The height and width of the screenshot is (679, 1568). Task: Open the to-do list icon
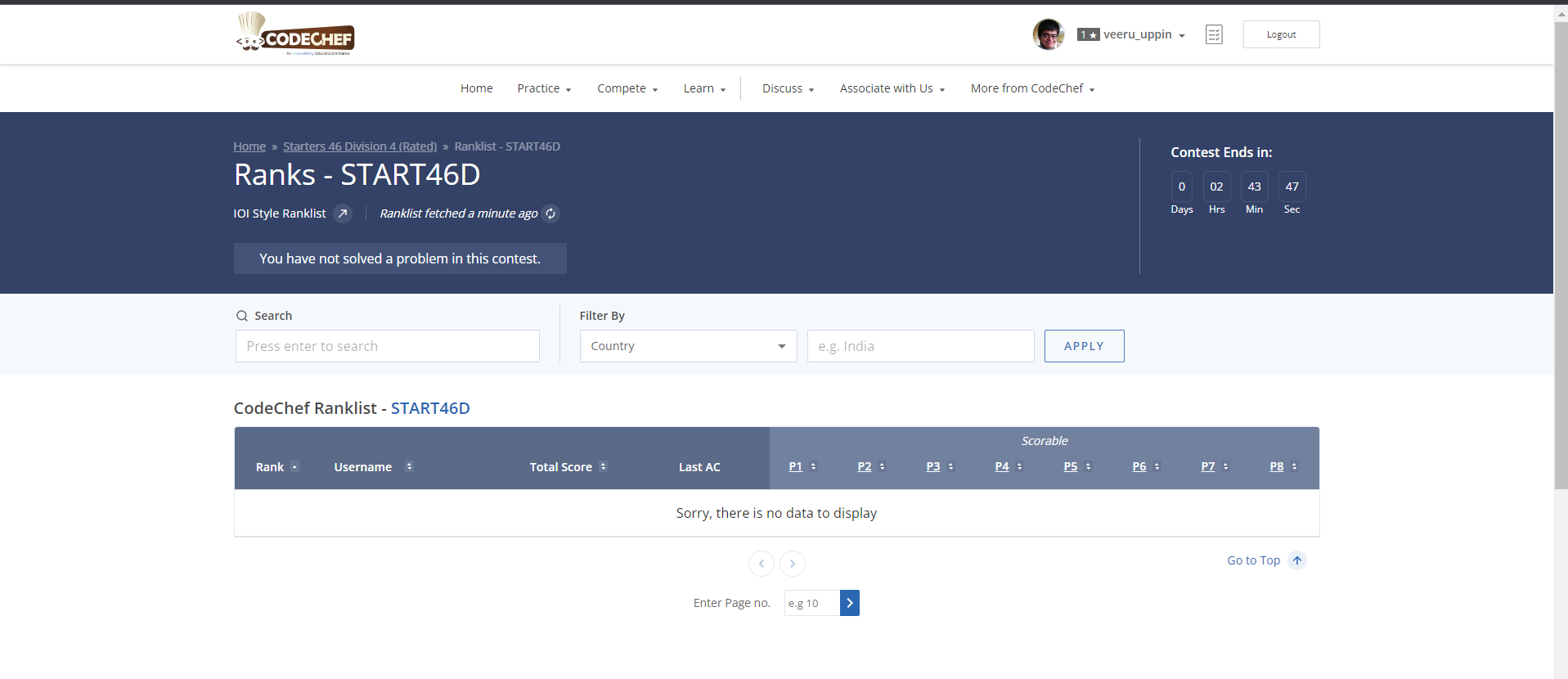coord(1214,34)
